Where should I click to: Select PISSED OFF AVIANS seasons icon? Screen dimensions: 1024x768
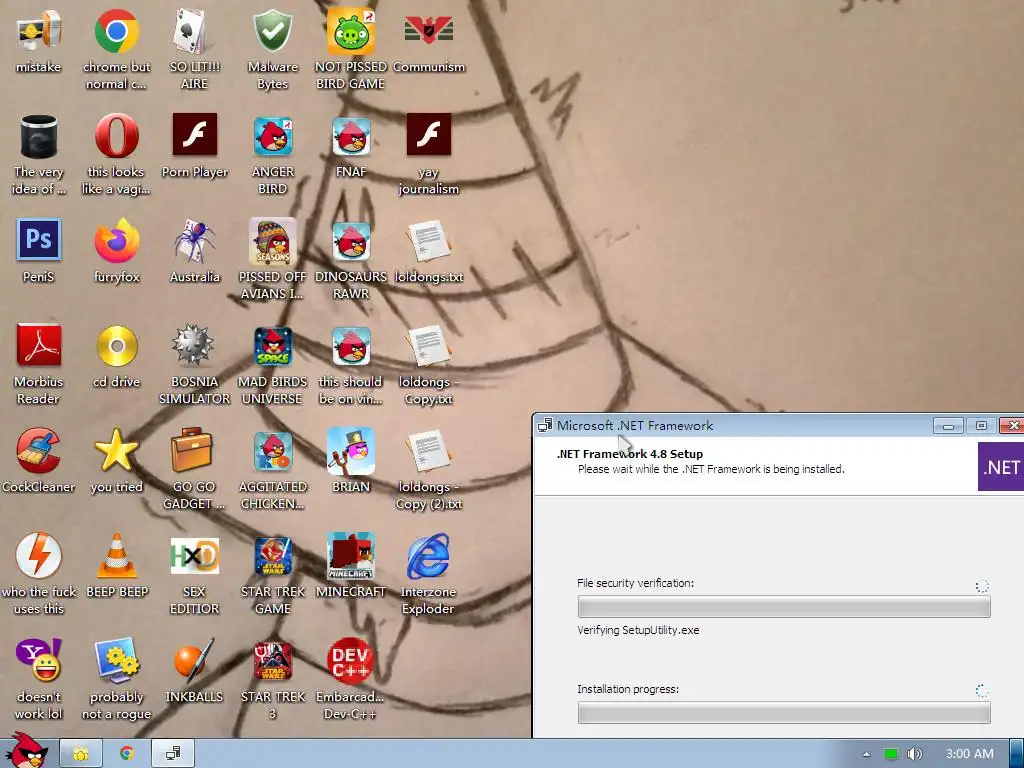(x=272, y=242)
